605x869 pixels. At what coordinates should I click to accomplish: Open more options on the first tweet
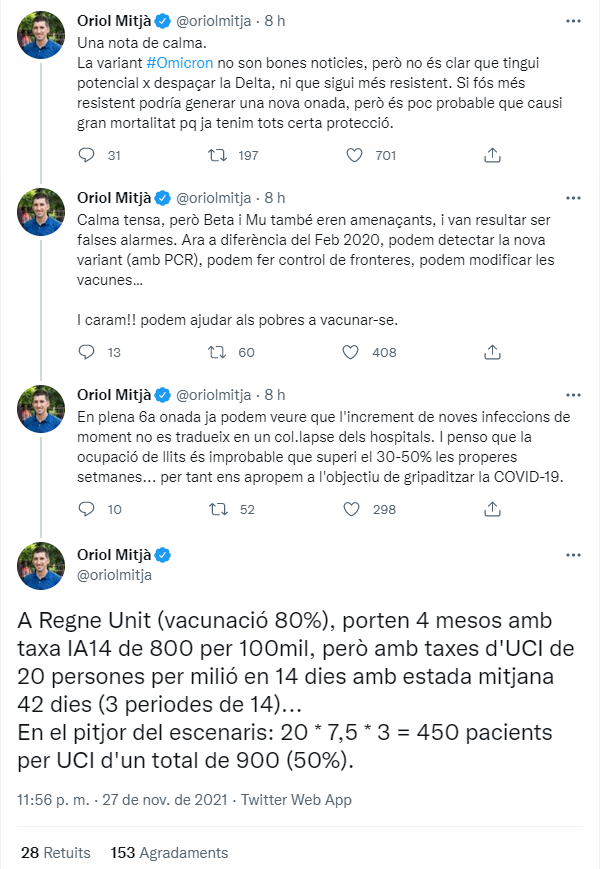click(x=571, y=20)
